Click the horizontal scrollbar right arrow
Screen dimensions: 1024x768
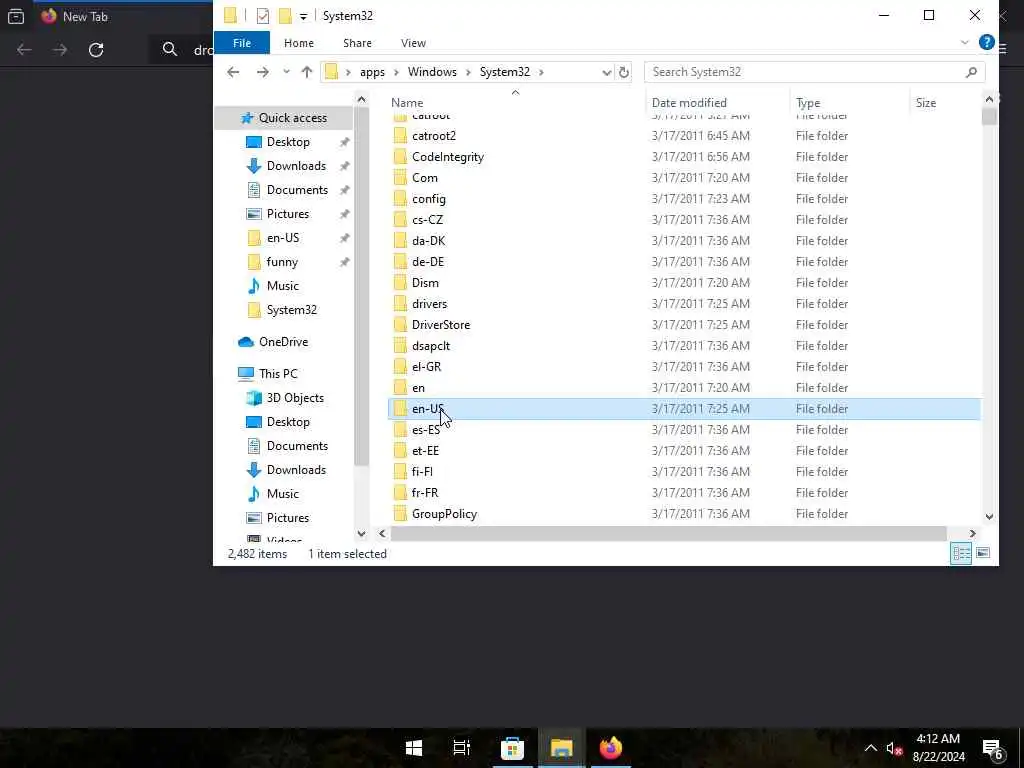click(972, 534)
